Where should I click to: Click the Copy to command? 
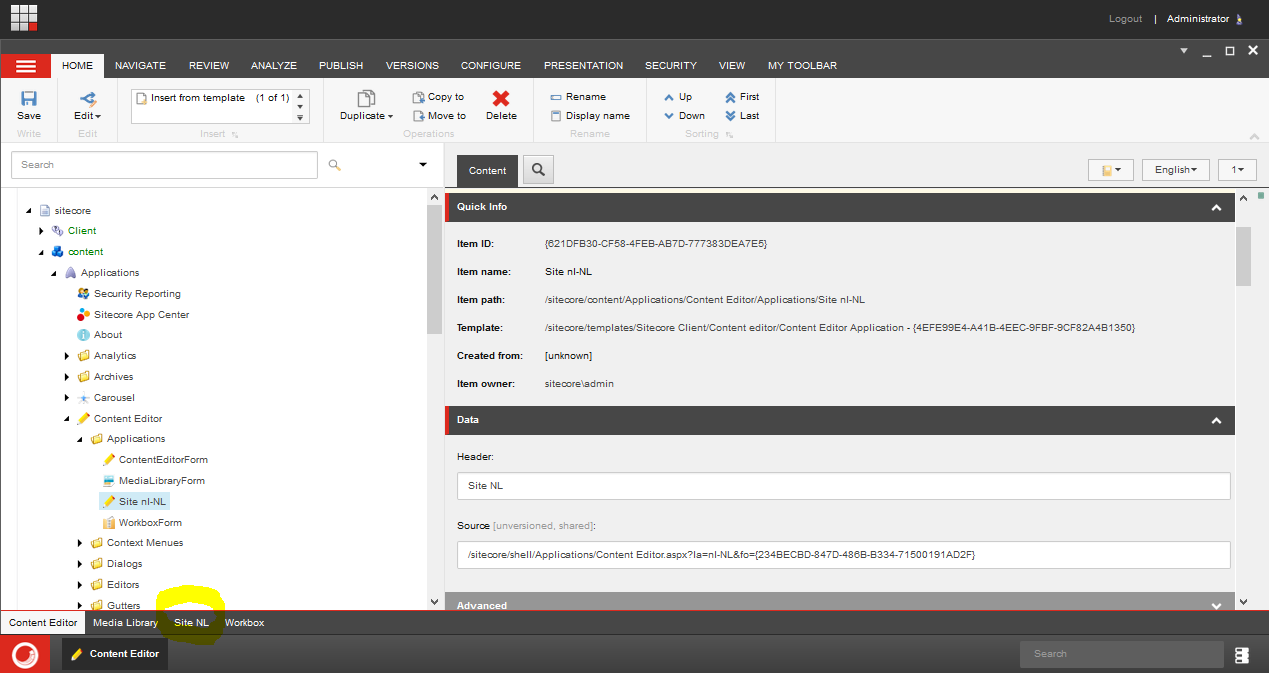438,97
